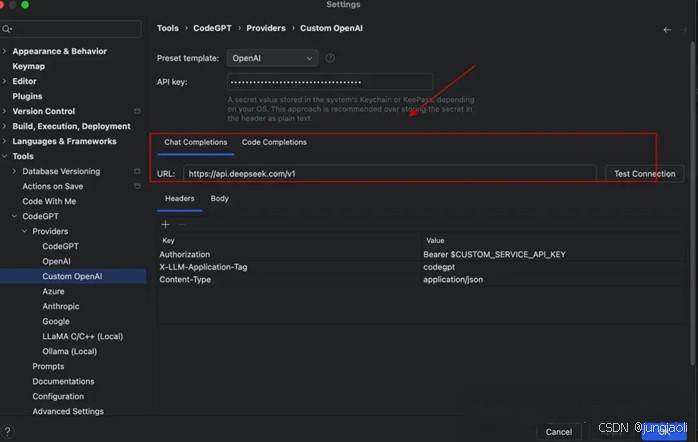Click the Providers breadcrumb link

coord(266,28)
